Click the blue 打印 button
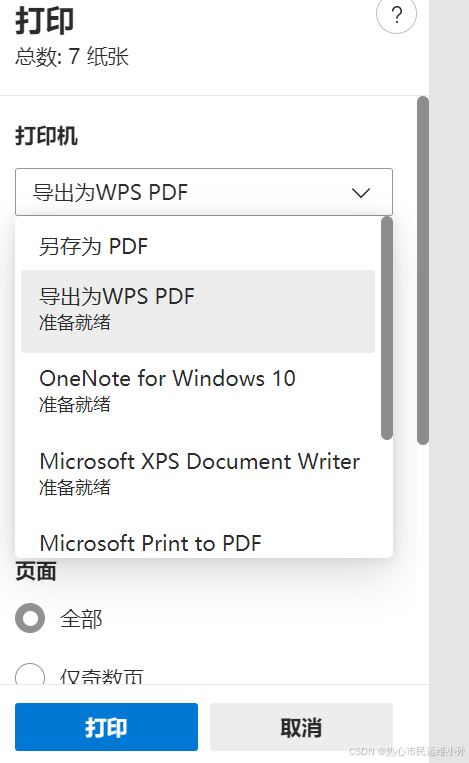This screenshot has height=763, width=469. point(107,727)
